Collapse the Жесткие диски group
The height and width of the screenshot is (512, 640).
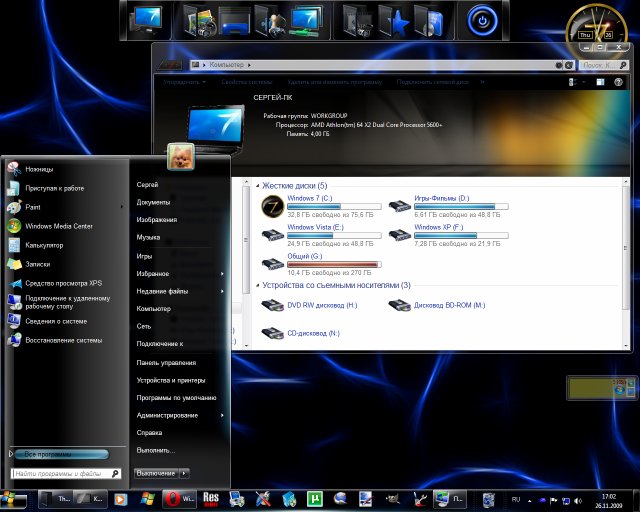click(x=256, y=186)
